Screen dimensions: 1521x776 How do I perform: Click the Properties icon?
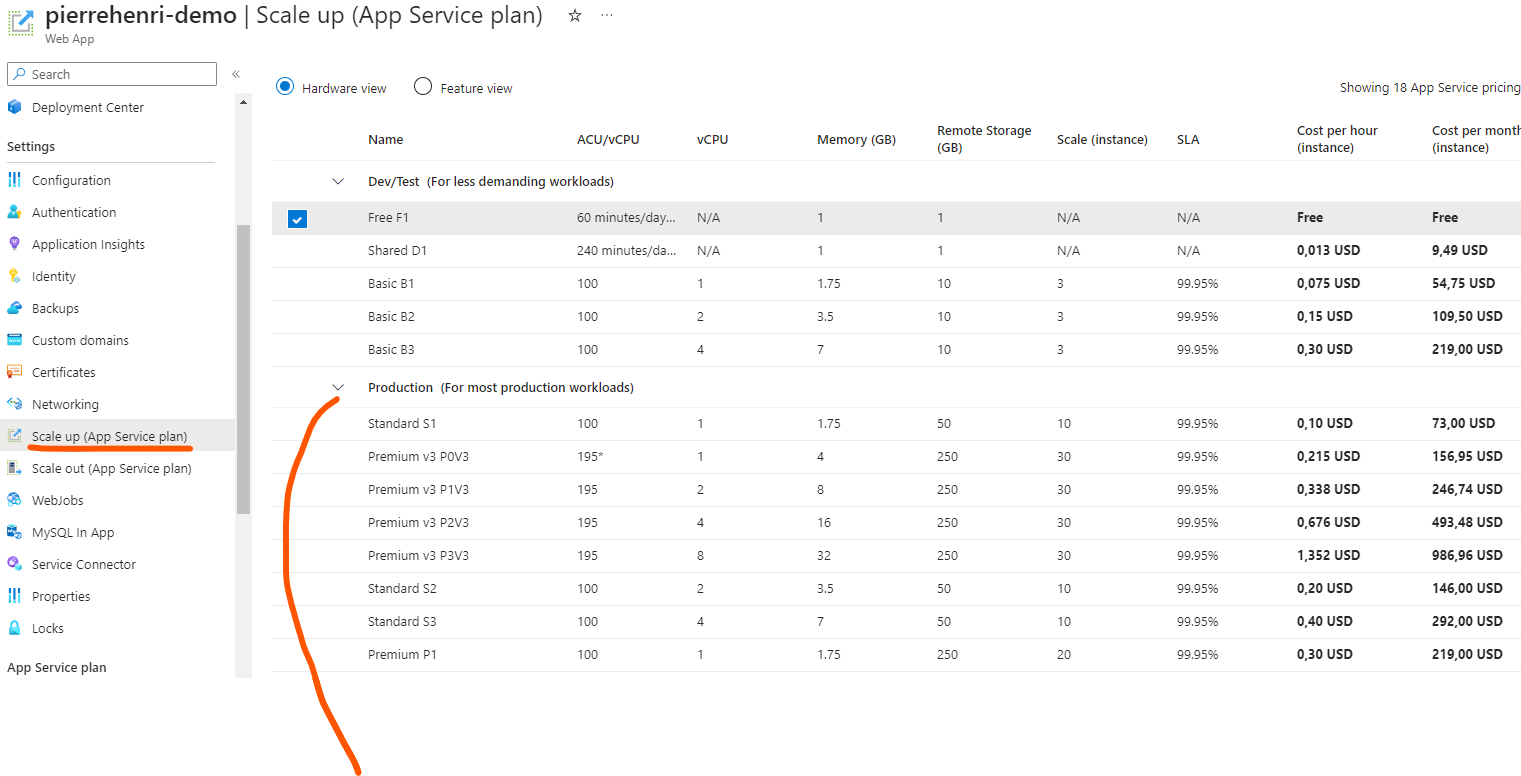point(14,596)
